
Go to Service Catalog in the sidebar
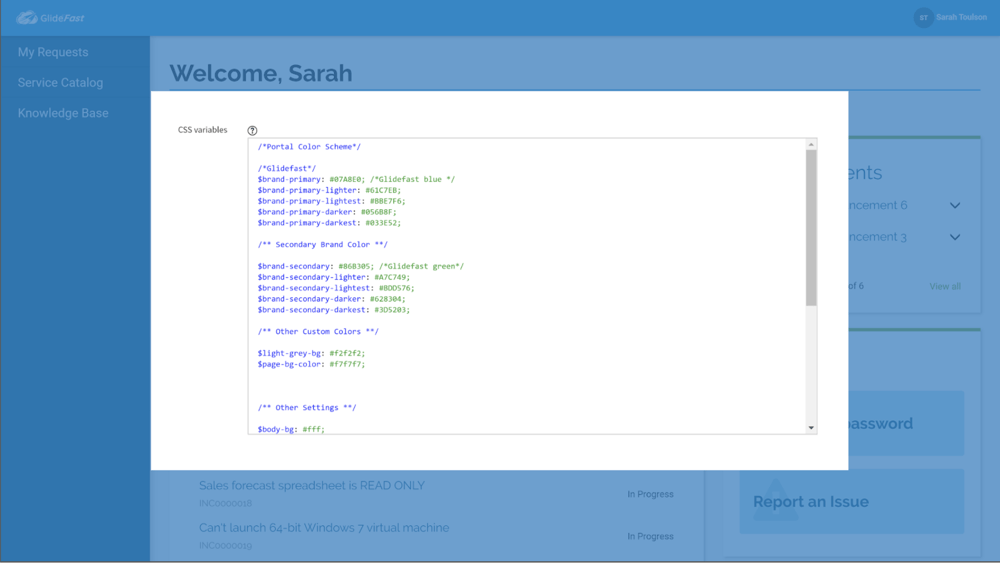60,83
